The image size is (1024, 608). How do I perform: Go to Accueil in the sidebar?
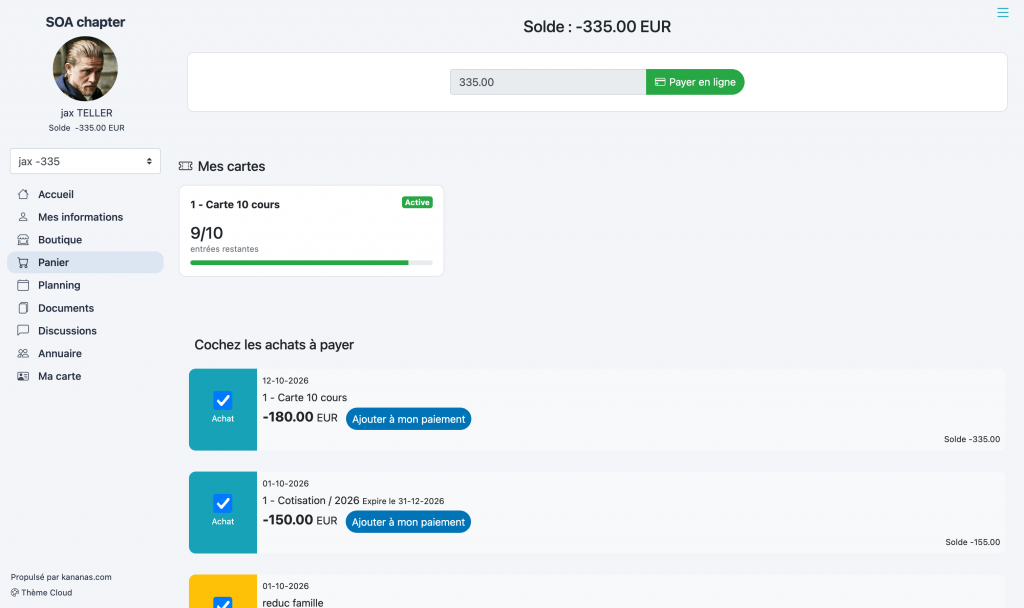[x=85, y=194]
